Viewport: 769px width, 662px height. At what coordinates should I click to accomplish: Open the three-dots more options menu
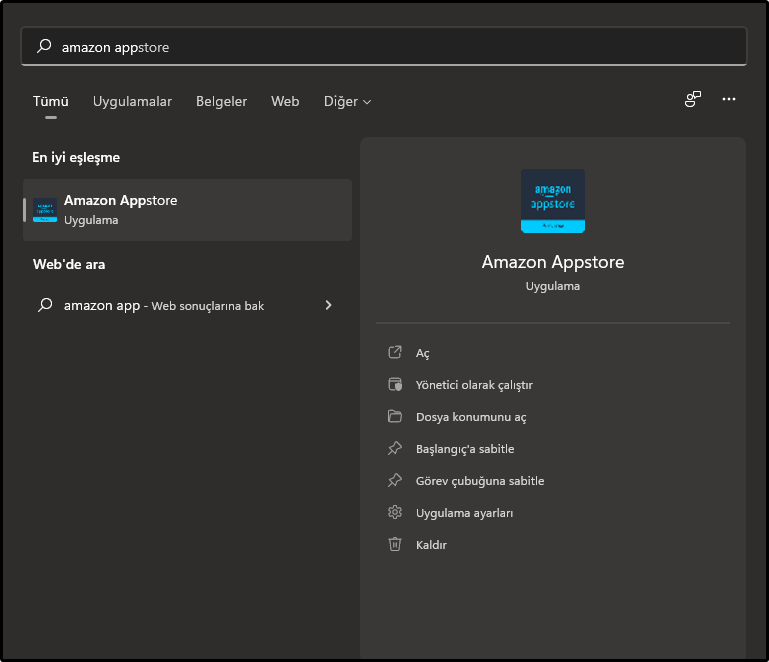[x=729, y=99]
